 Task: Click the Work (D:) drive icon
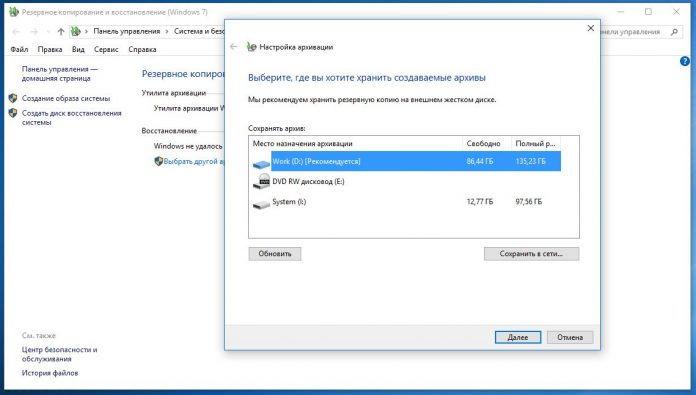click(x=261, y=164)
